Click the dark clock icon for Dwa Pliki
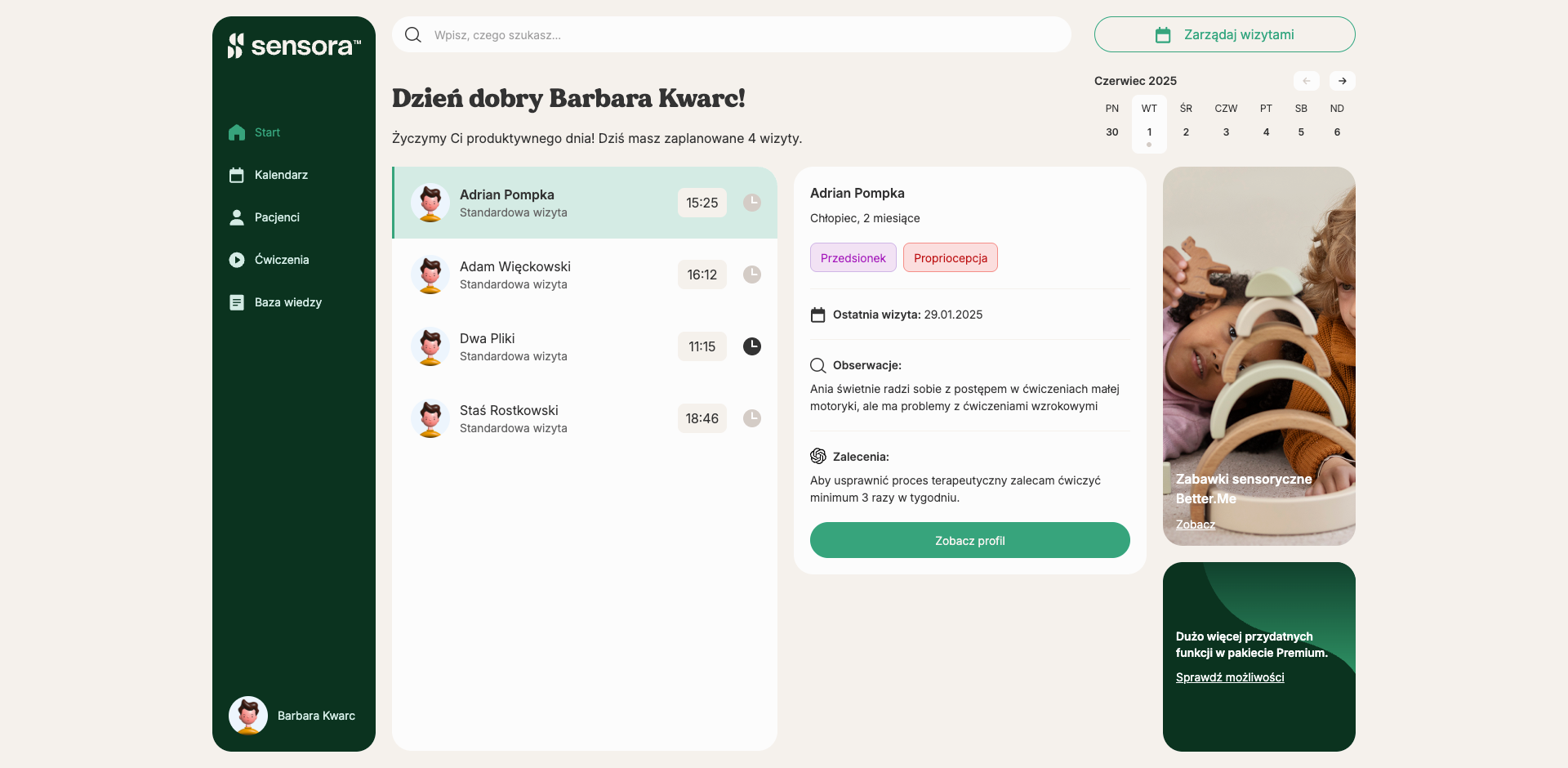This screenshot has height=768, width=1568. coord(752,346)
